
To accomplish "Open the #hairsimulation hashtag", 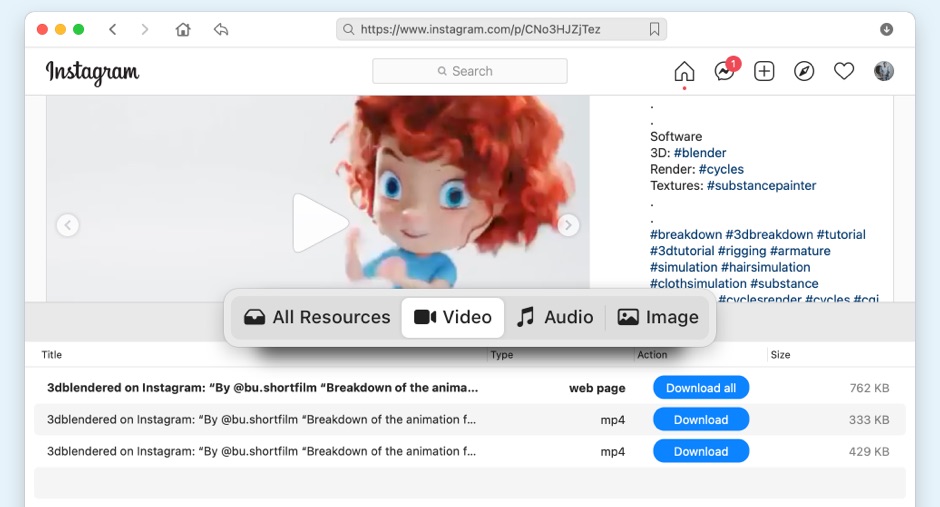I will click(x=766, y=267).
